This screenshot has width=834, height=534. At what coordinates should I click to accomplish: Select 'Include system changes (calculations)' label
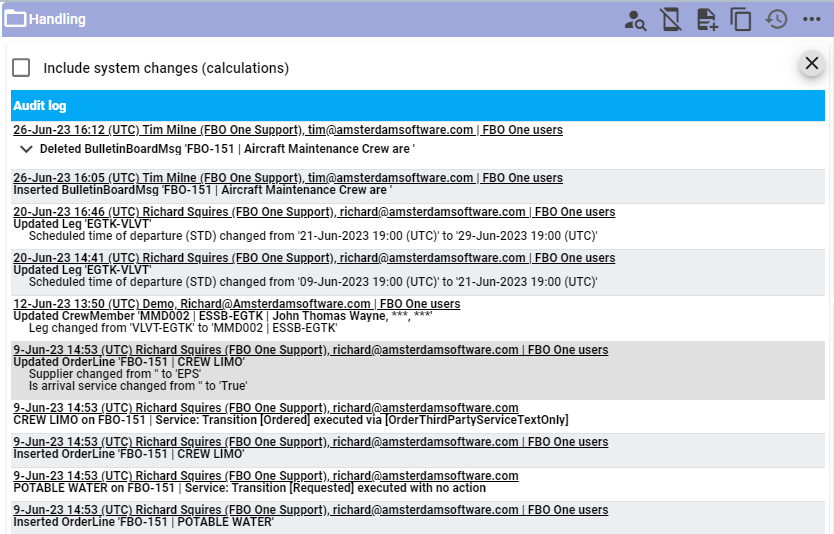(x=166, y=68)
